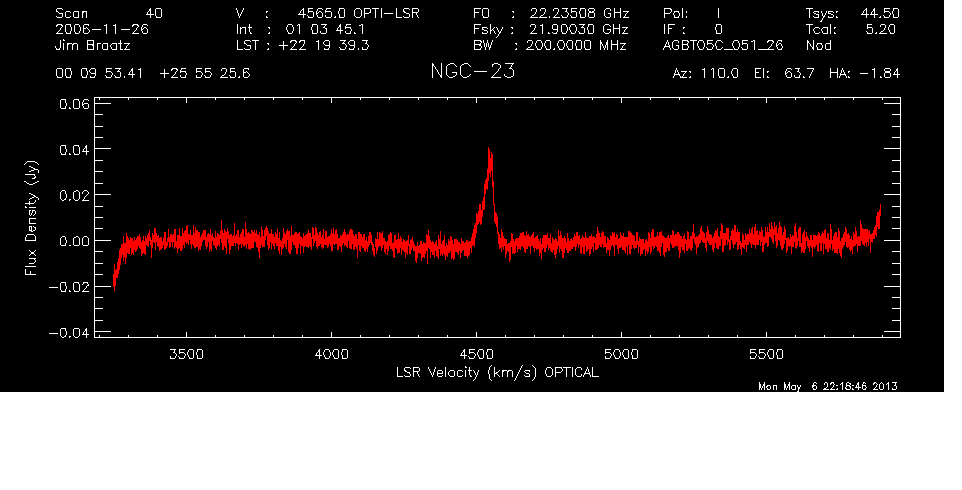Click the 5500 x-axis tick label
This screenshot has width=962, height=490.
point(765,355)
